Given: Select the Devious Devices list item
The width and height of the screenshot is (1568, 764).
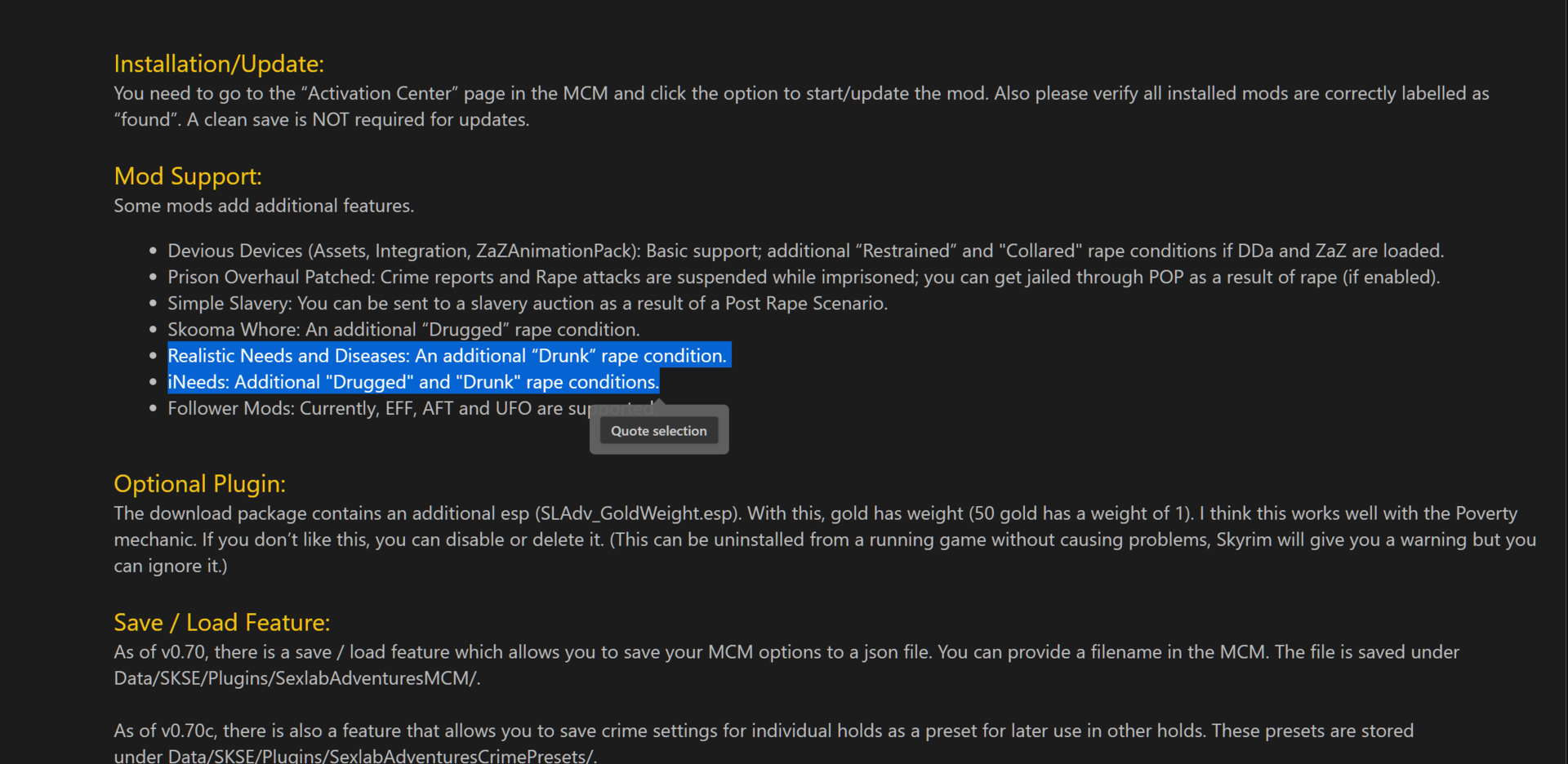Looking at the screenshot, I should tap(805, 251).
